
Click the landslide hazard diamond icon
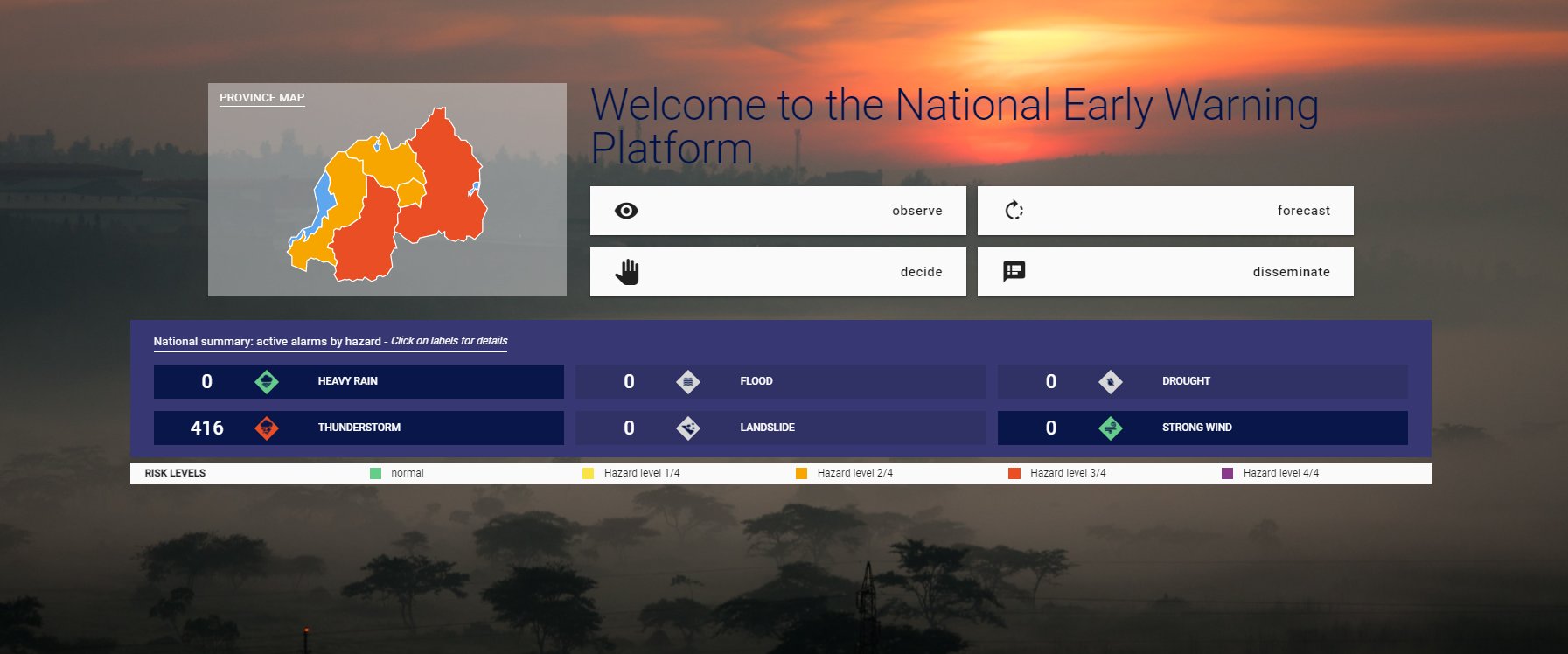click(688, 428)
